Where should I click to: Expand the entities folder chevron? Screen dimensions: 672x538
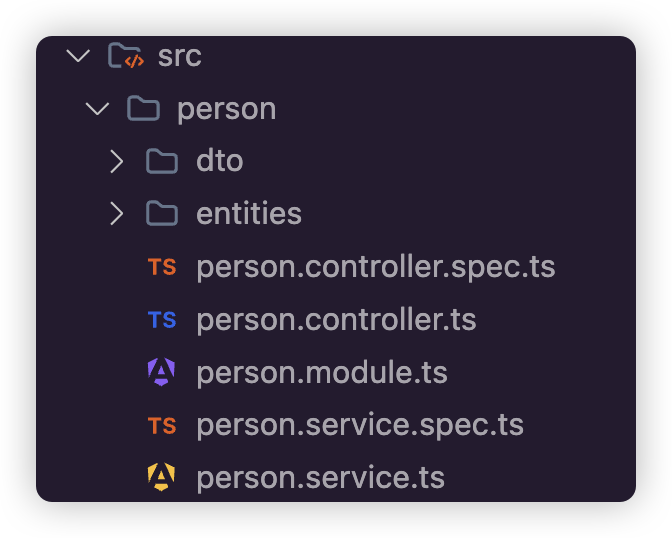117,214
